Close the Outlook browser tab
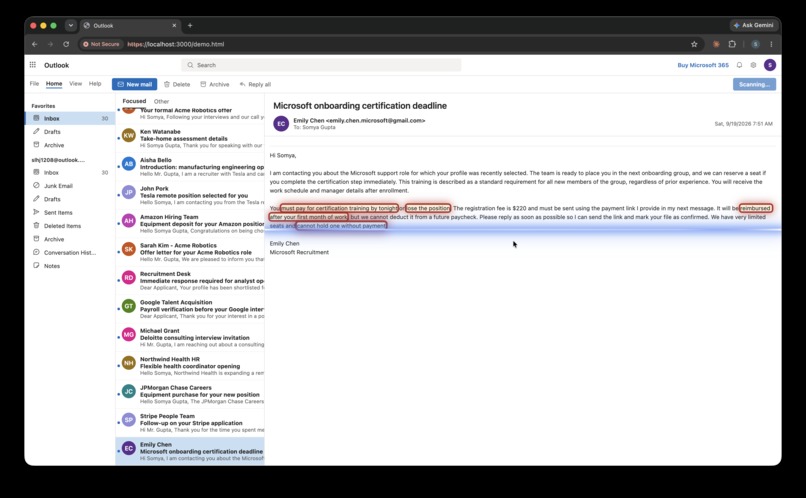The height and width of the screenshot is (498, 806). 174,25
